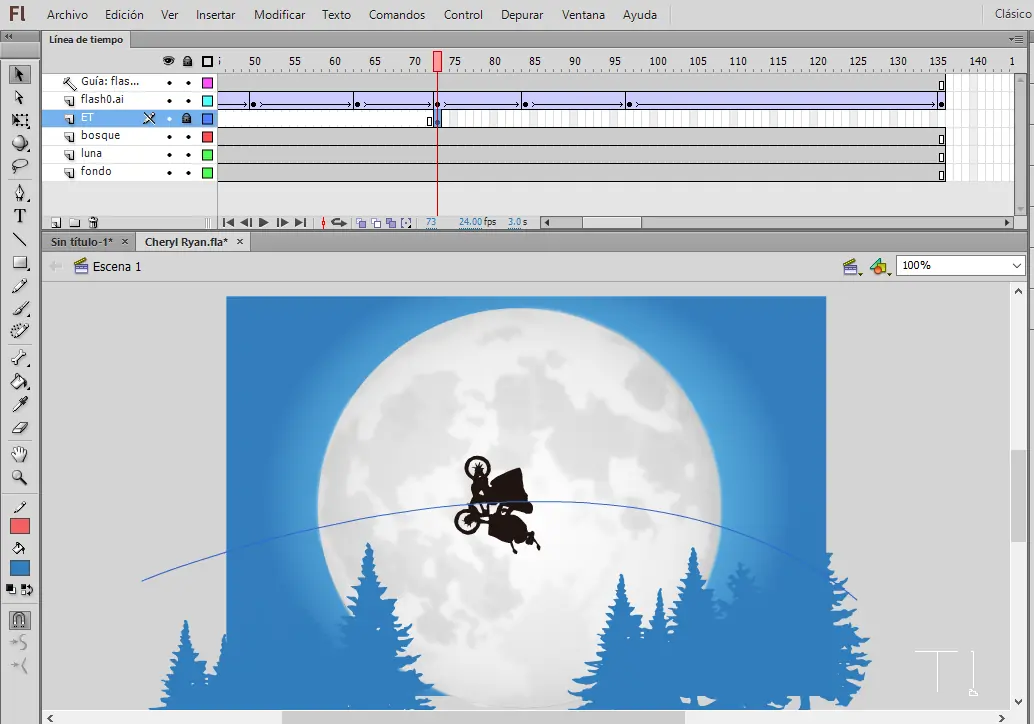Toggle lock on luna layer
Screen dimensions: 1034x724
(189, 155)
